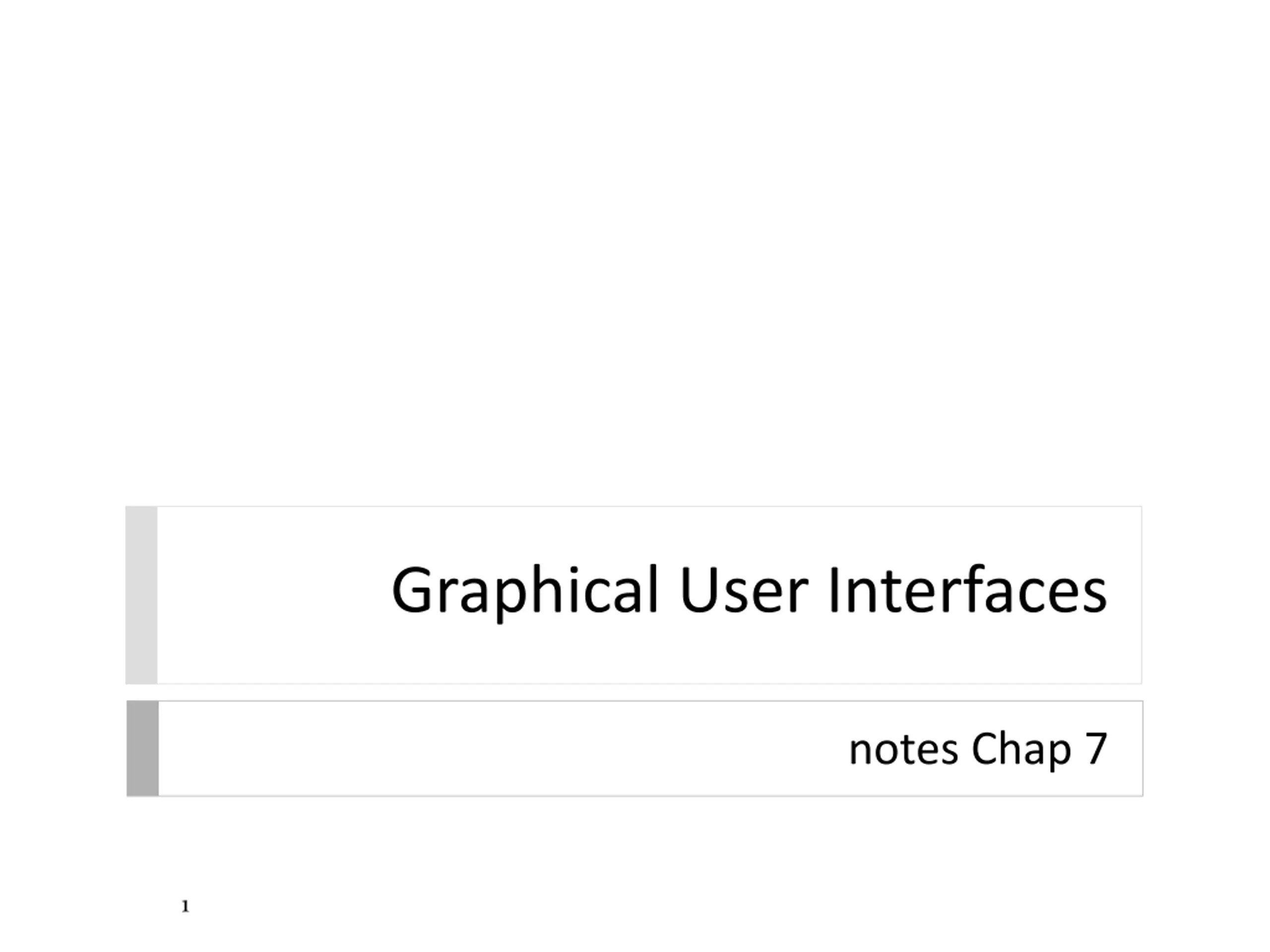
Task: Click empty space inside the subtitle box
Action: (x=459, y=748)
